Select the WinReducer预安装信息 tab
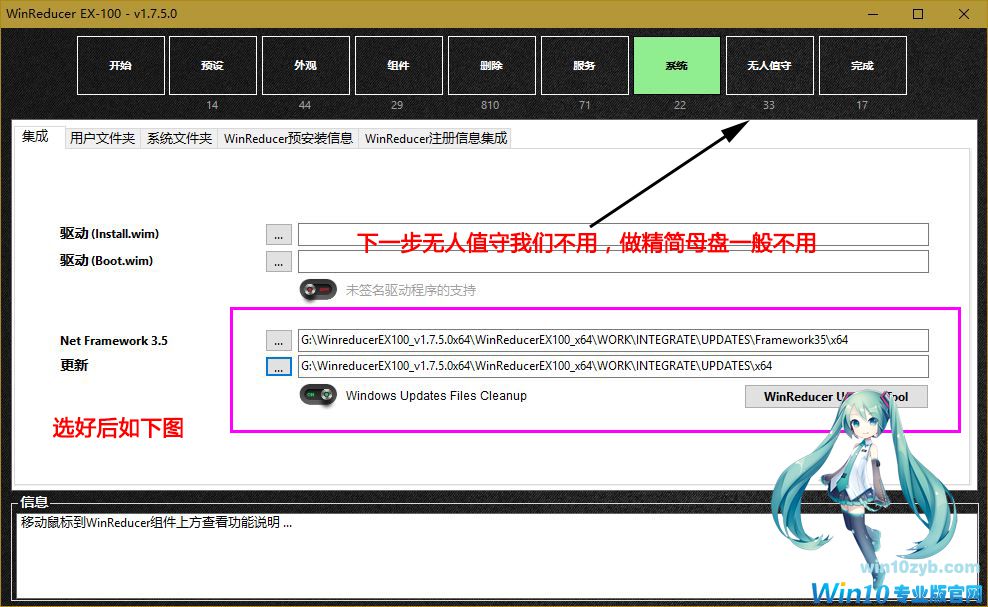This screenshot has height=607, width=988. 288,138
